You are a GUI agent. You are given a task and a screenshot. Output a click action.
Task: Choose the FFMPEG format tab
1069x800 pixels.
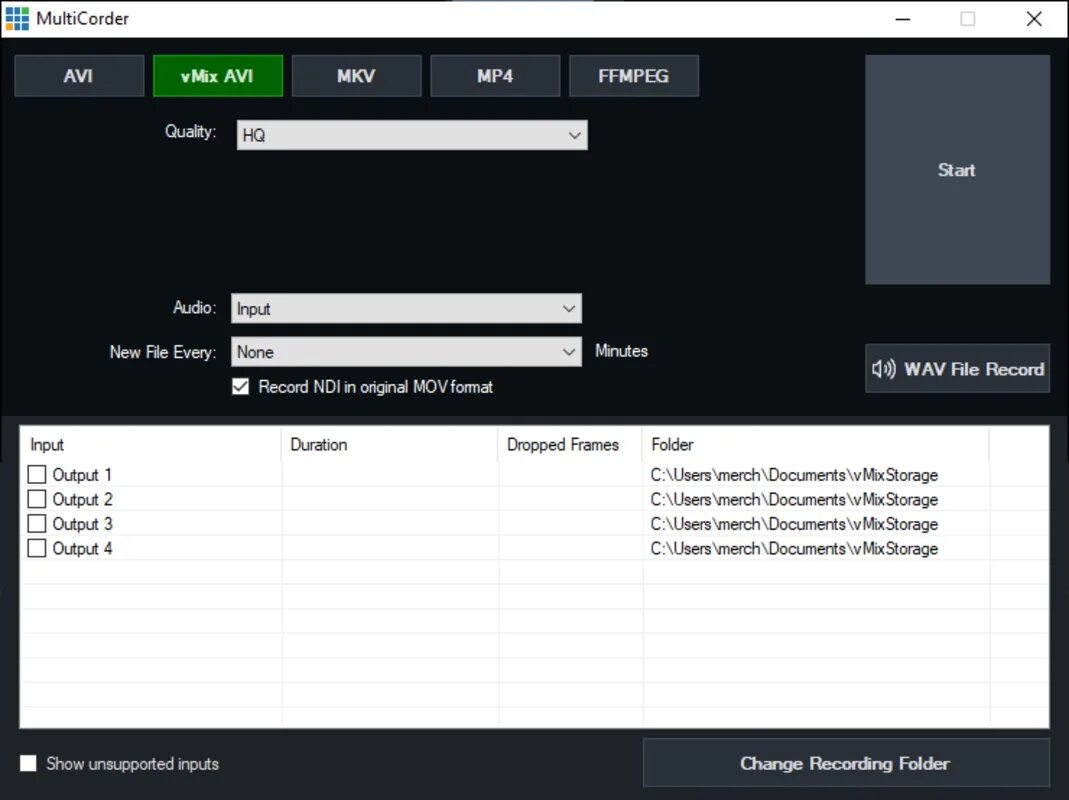pos(634,76)
